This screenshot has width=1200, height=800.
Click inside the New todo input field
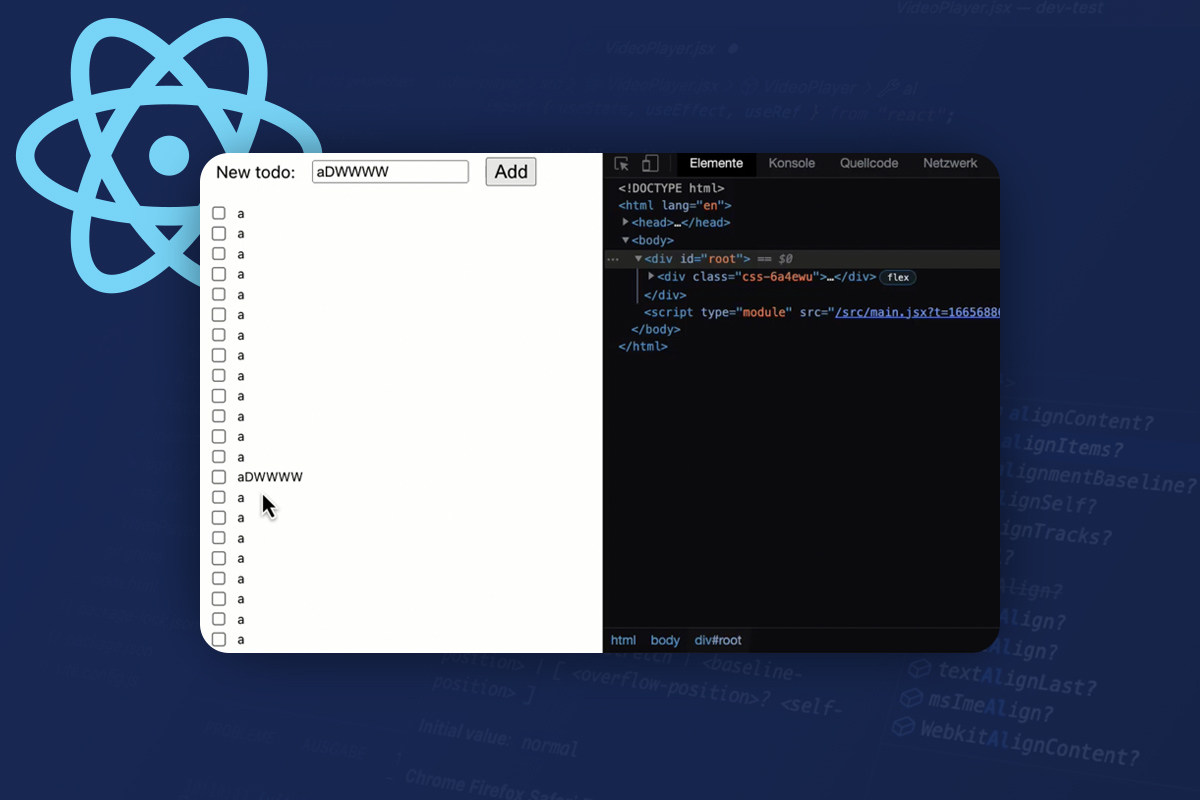pos(390,171)
